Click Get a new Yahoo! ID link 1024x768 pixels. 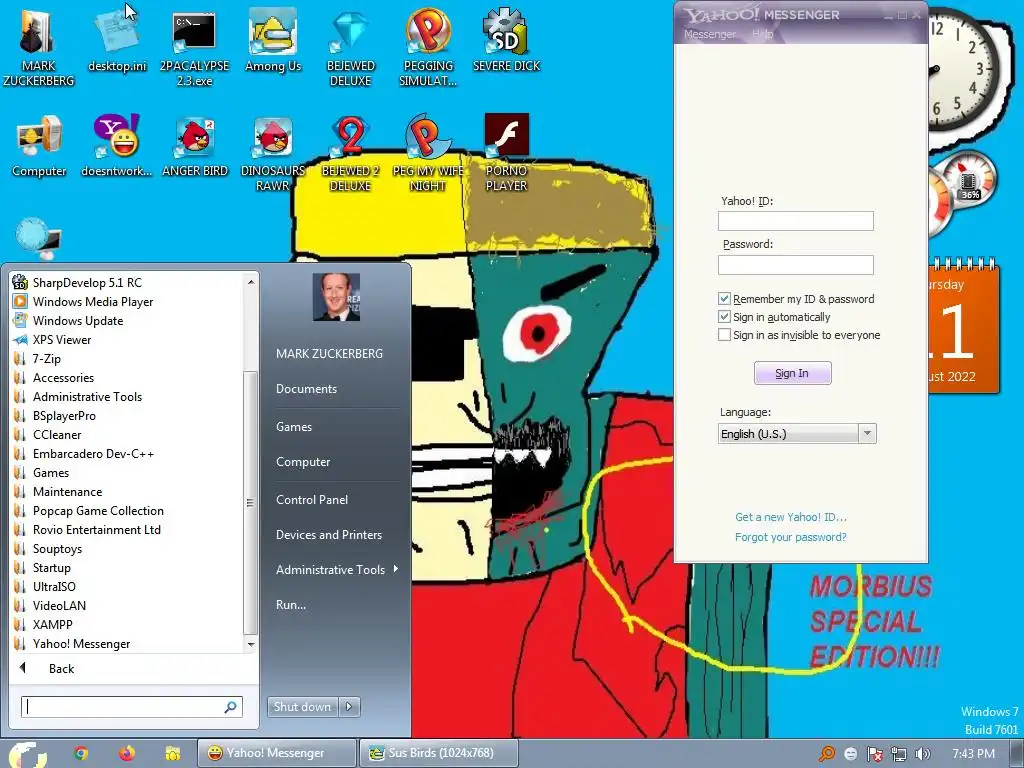791,517
